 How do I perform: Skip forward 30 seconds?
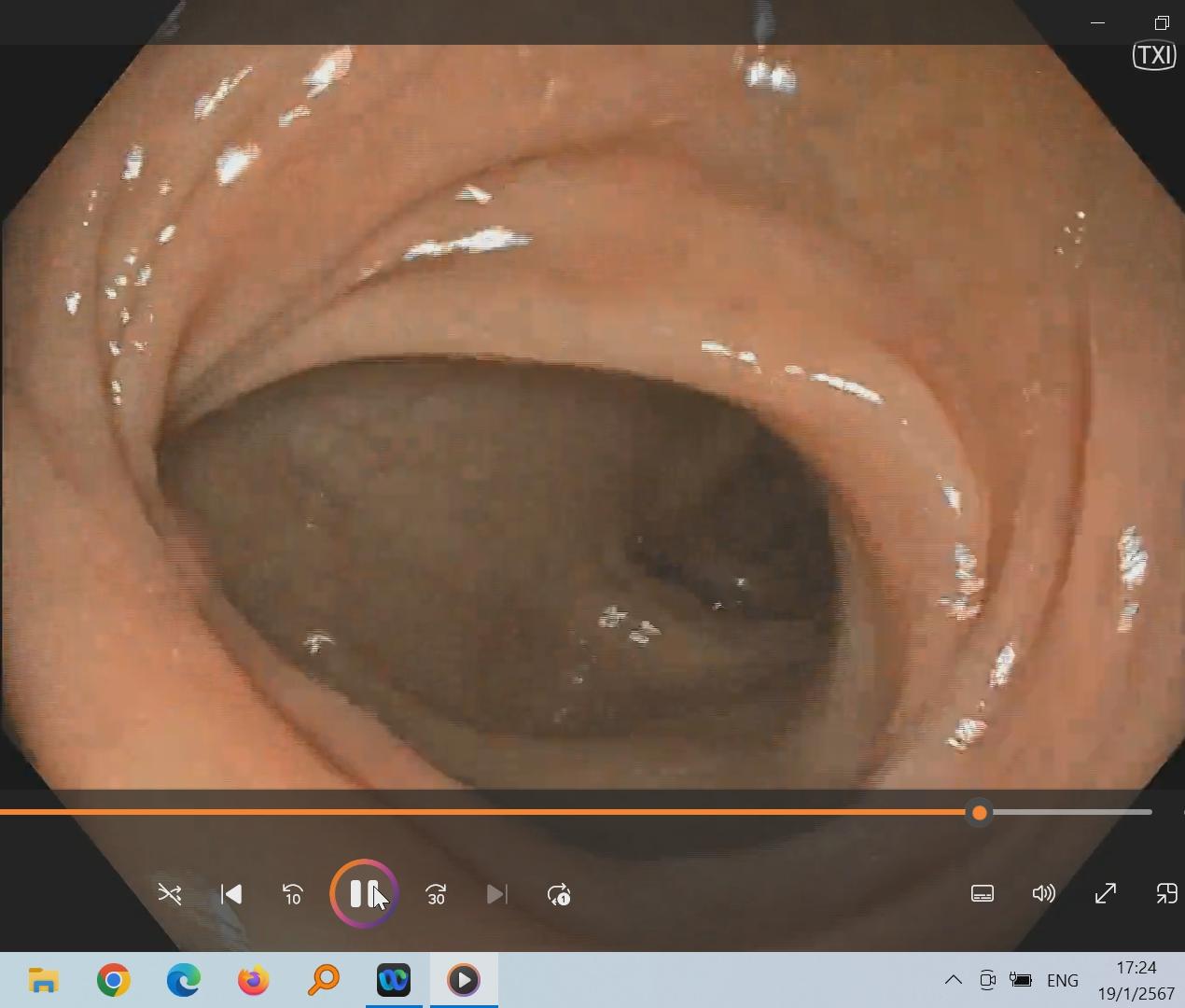pos(436,894)
